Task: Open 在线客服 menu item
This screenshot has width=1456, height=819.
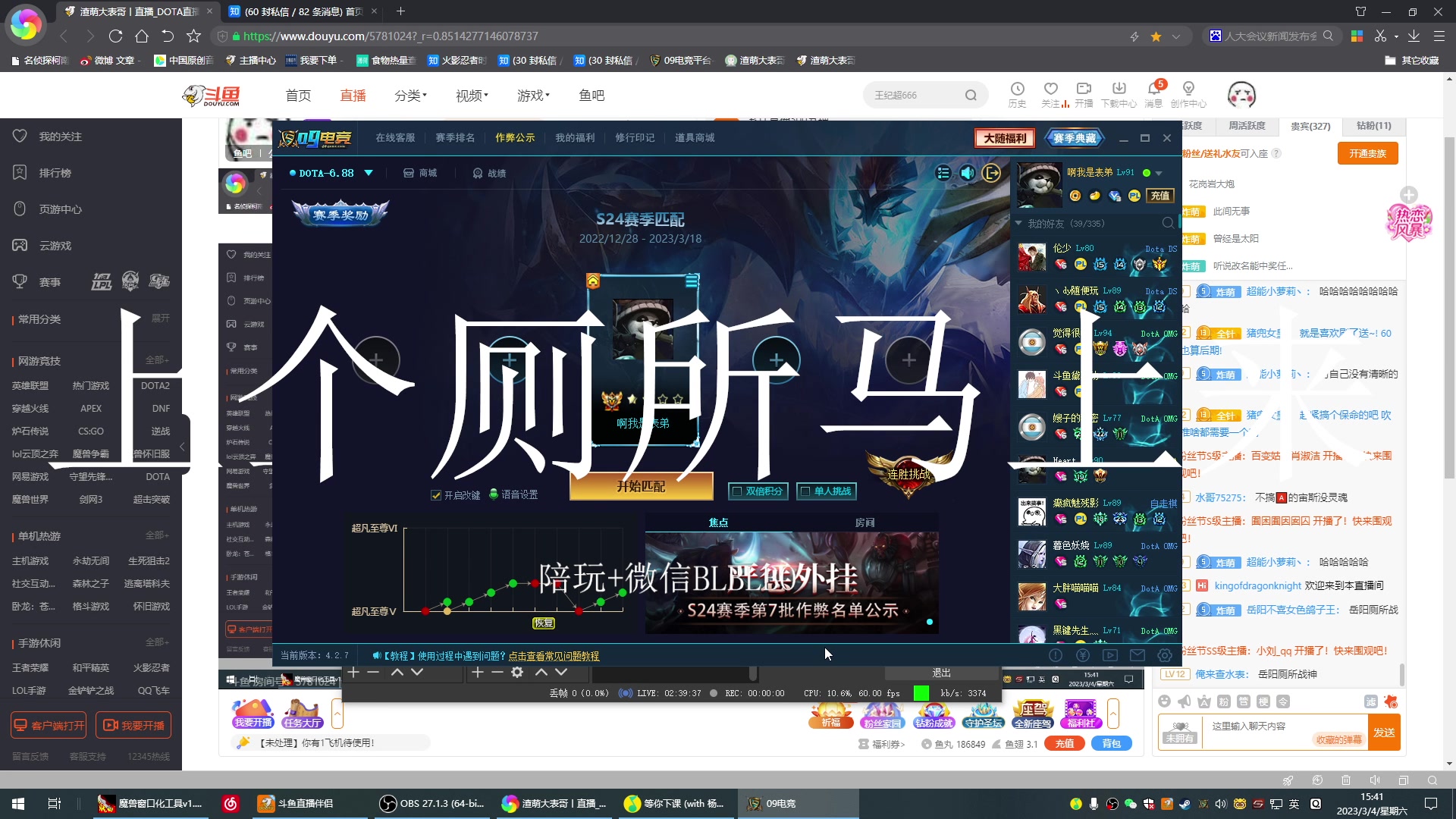Action: click(395, 137)
